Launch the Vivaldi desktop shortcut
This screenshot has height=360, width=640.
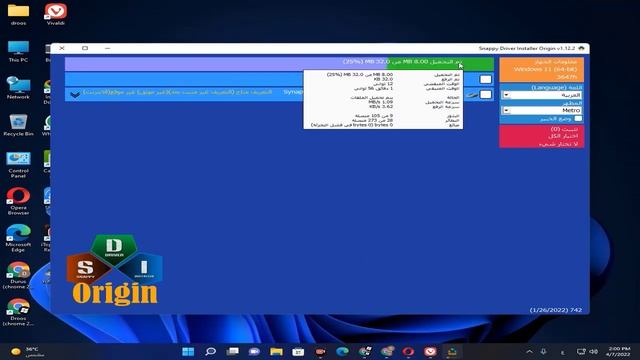56,14
